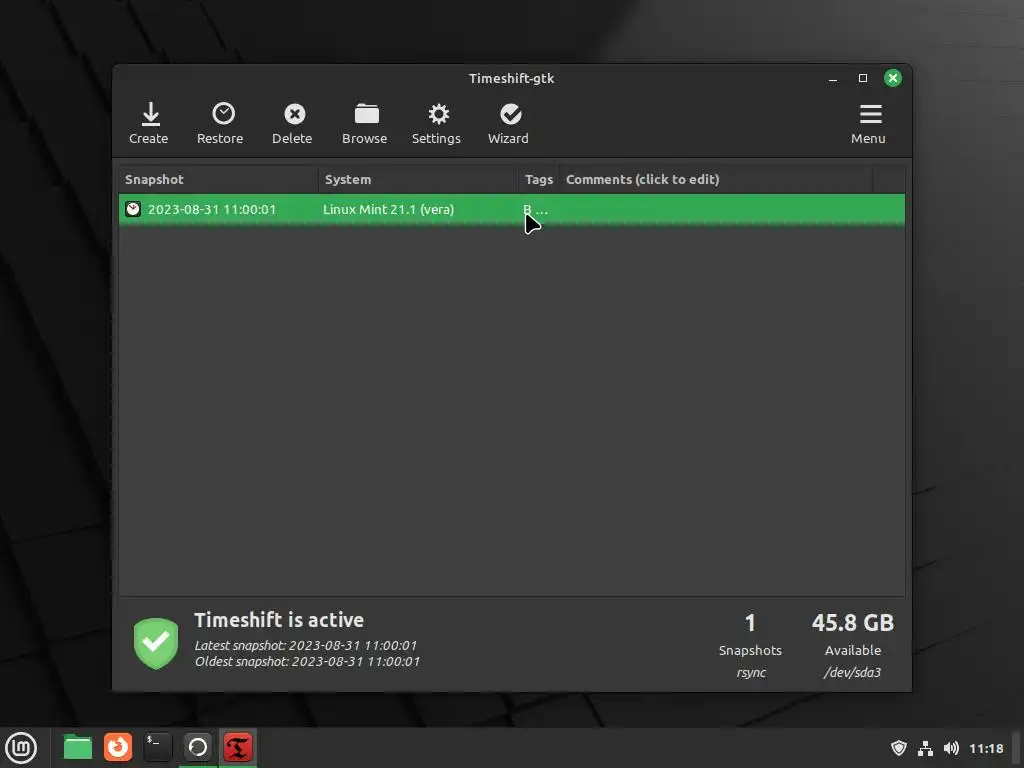Sort by the Snapshot column header
The width and height of the screenshot is (1024, 768).
pyautogui.click(x=219, y=180)
